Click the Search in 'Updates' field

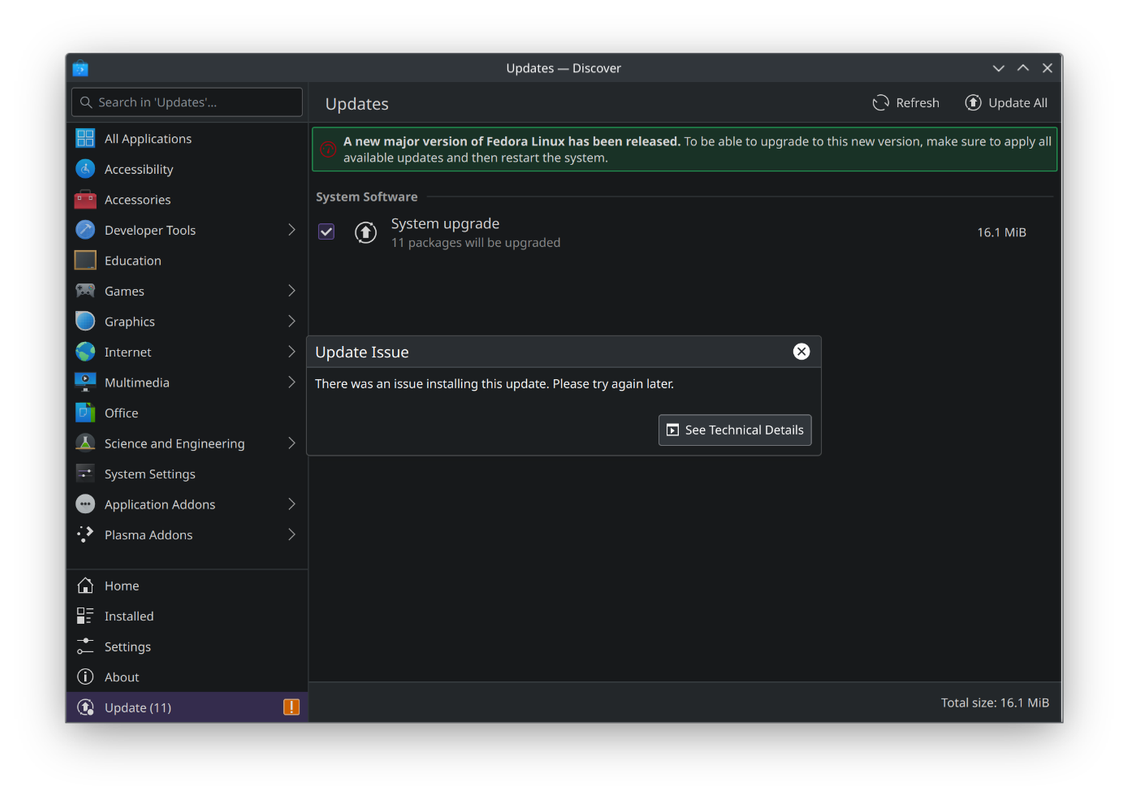[x=187, y=102]
